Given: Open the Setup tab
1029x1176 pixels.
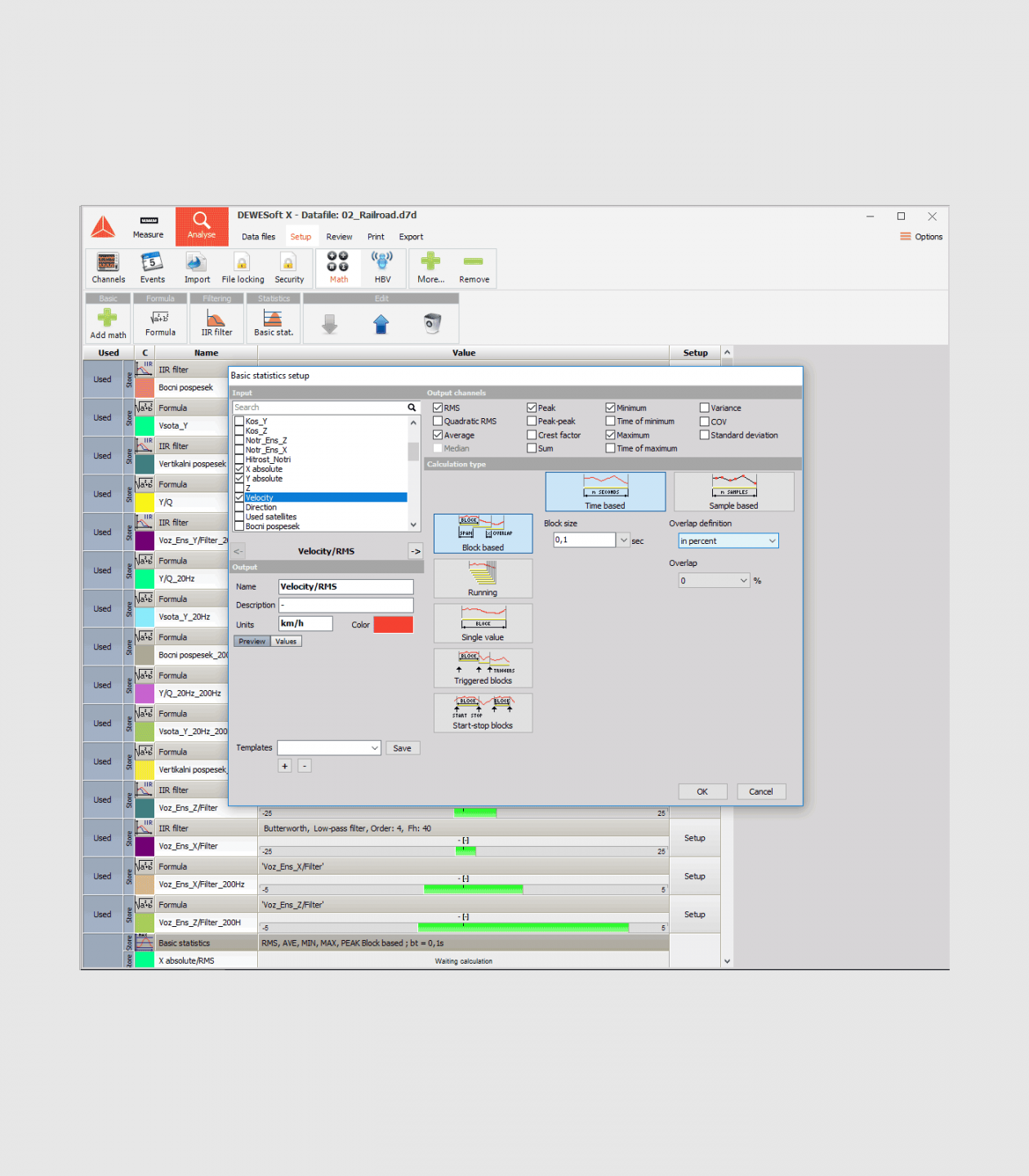Looking at the screenshot, I should point(301,237).
